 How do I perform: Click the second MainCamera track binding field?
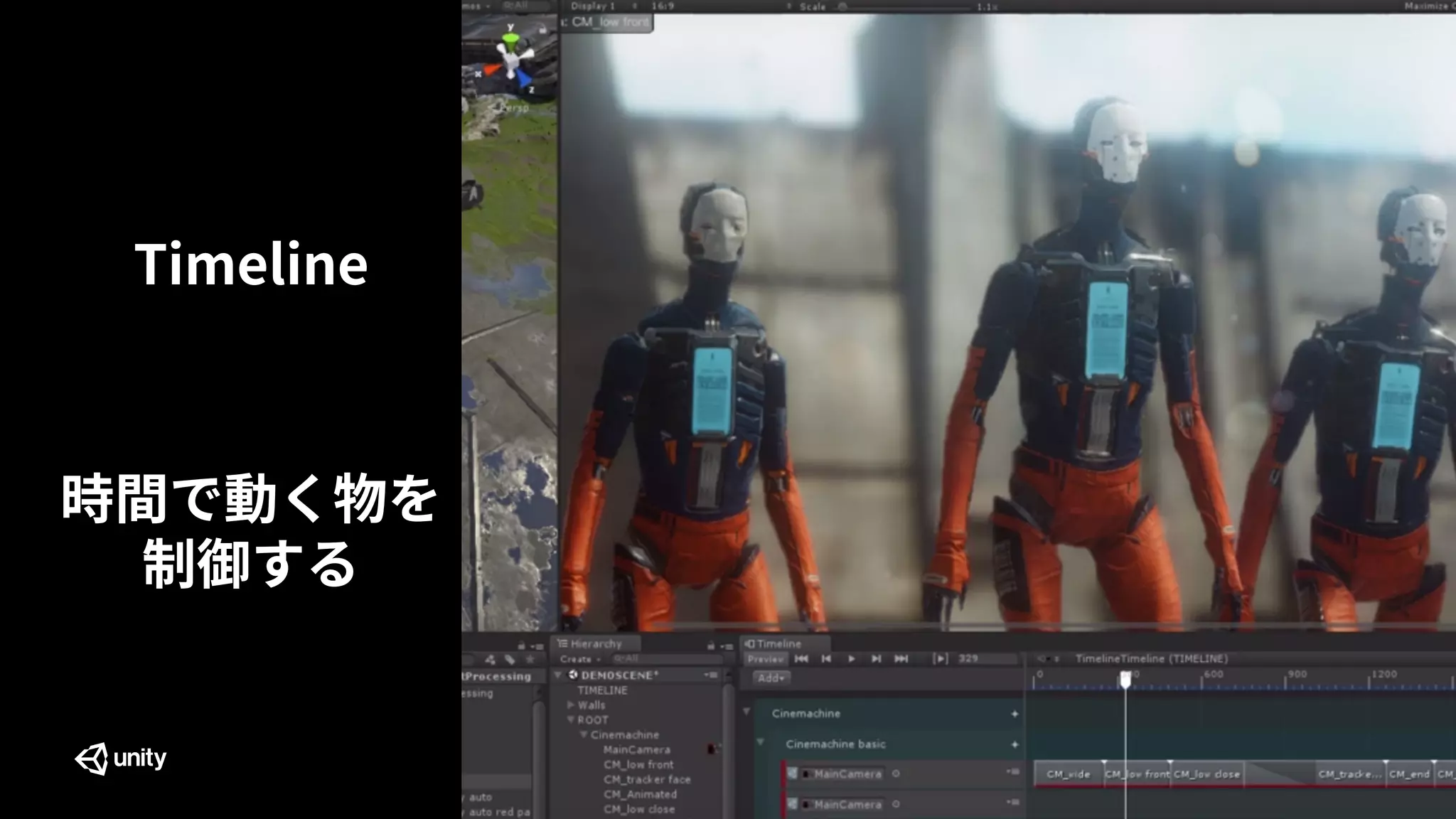[842, 804]
